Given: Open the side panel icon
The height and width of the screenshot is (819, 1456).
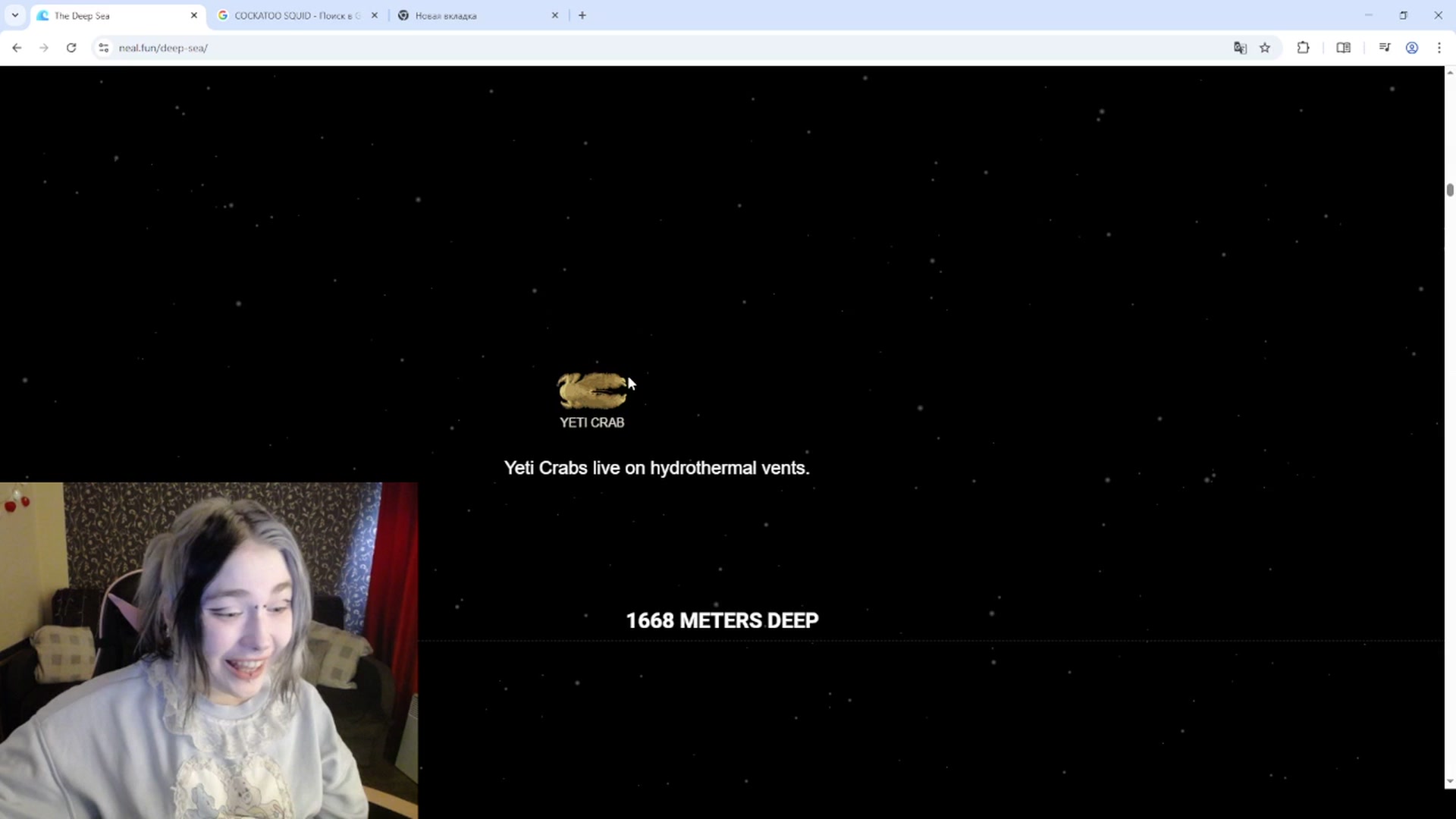Looking at the screenshot, I should (1343, 48).
